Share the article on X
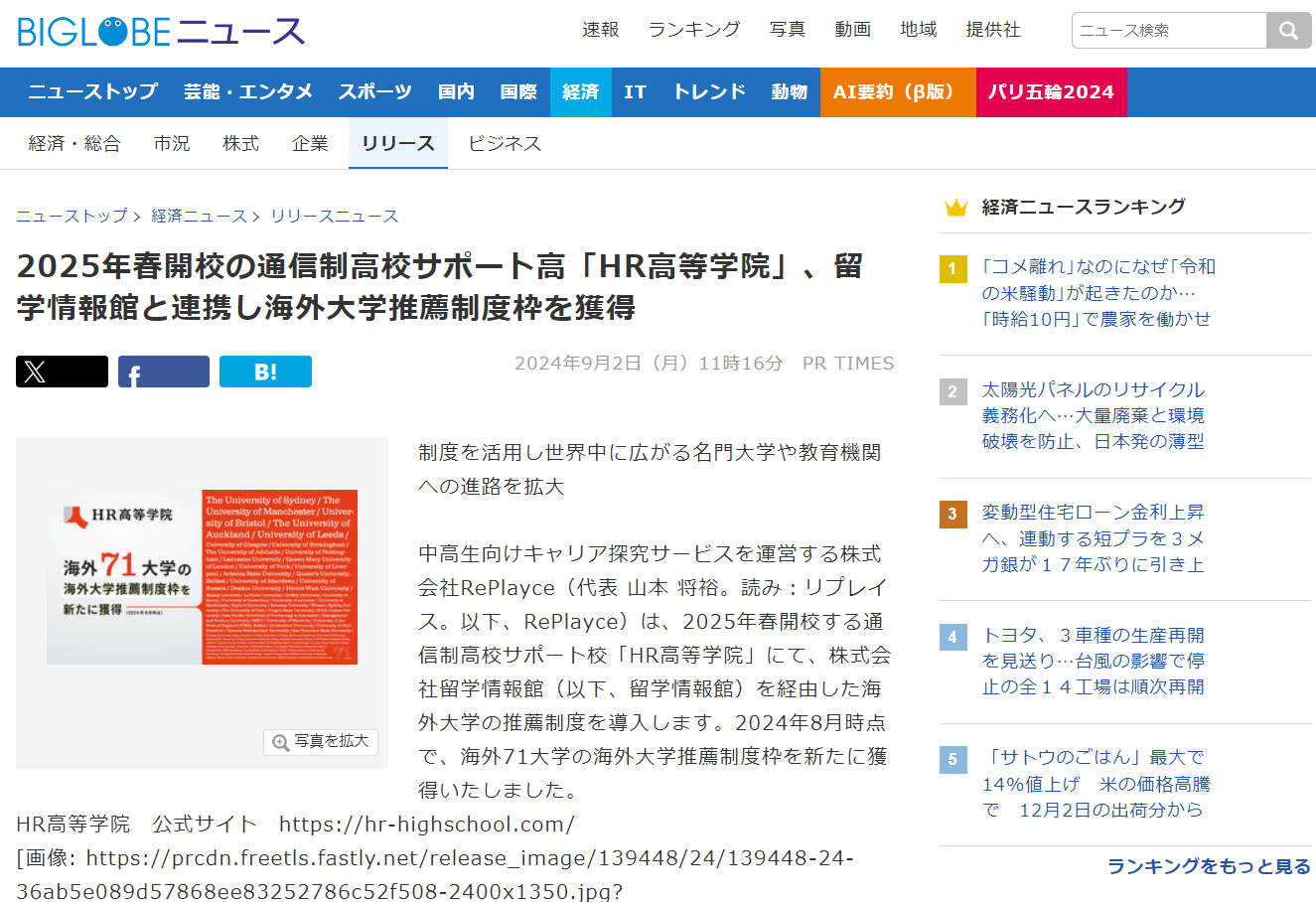The image size is (1316, 902). coord(62,372)
